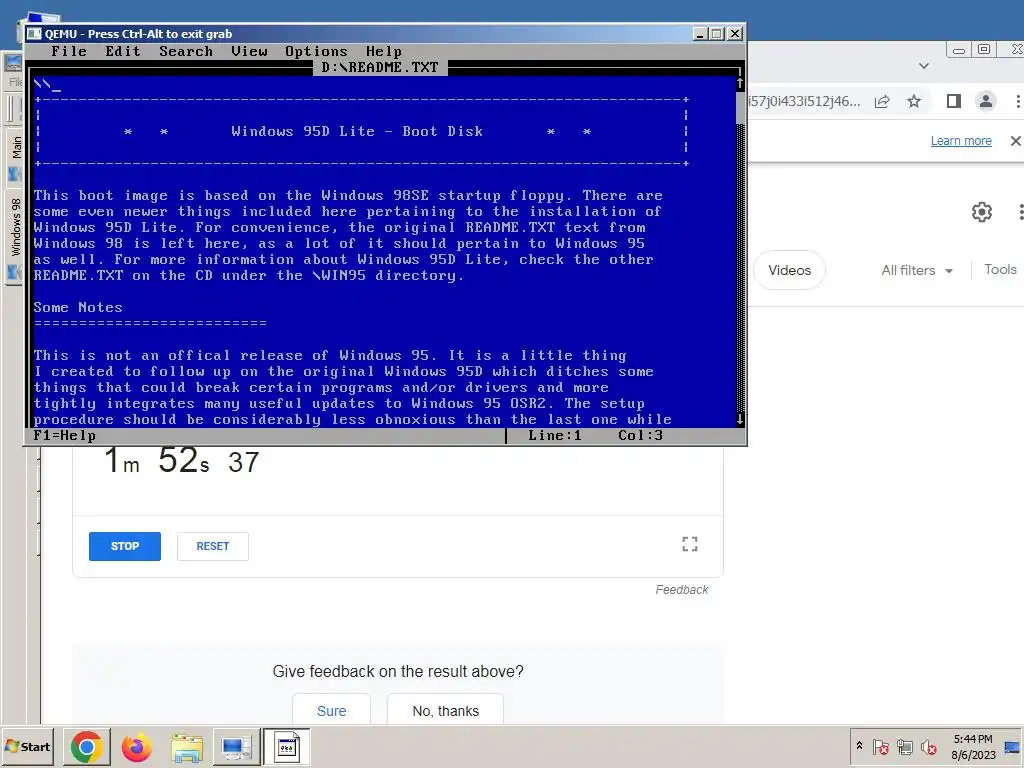Dismiss the Learn more banner
This screenshot has width=1024, height=768.
(1016, 140)
